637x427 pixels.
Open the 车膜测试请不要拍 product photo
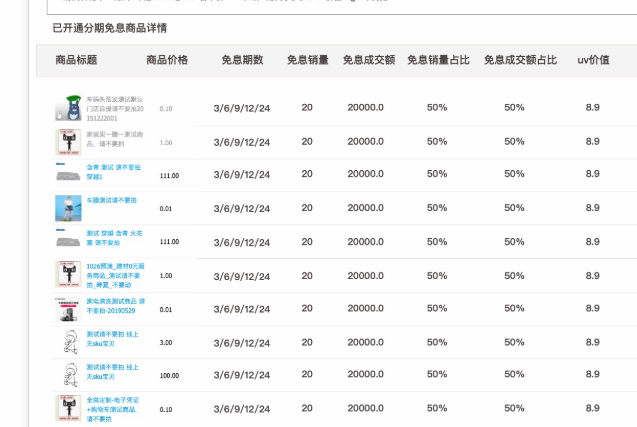(x=68, y=208)
